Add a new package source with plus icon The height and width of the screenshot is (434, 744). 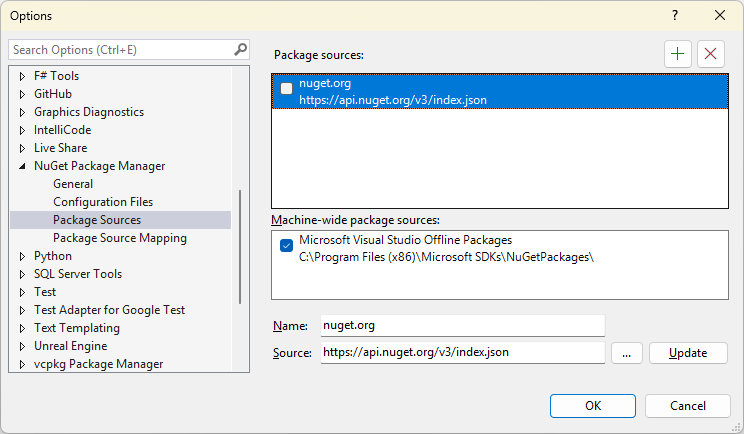(678, 54)
